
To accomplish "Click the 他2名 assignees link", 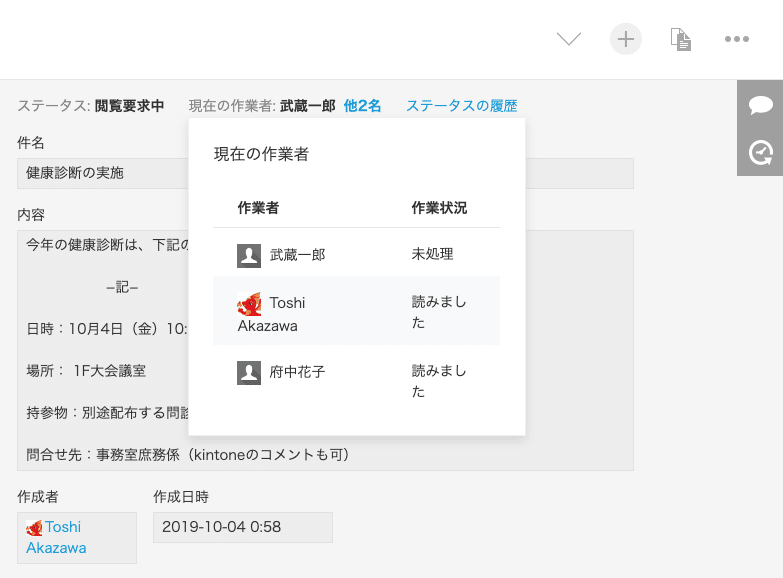I will (x=362, y=105).
